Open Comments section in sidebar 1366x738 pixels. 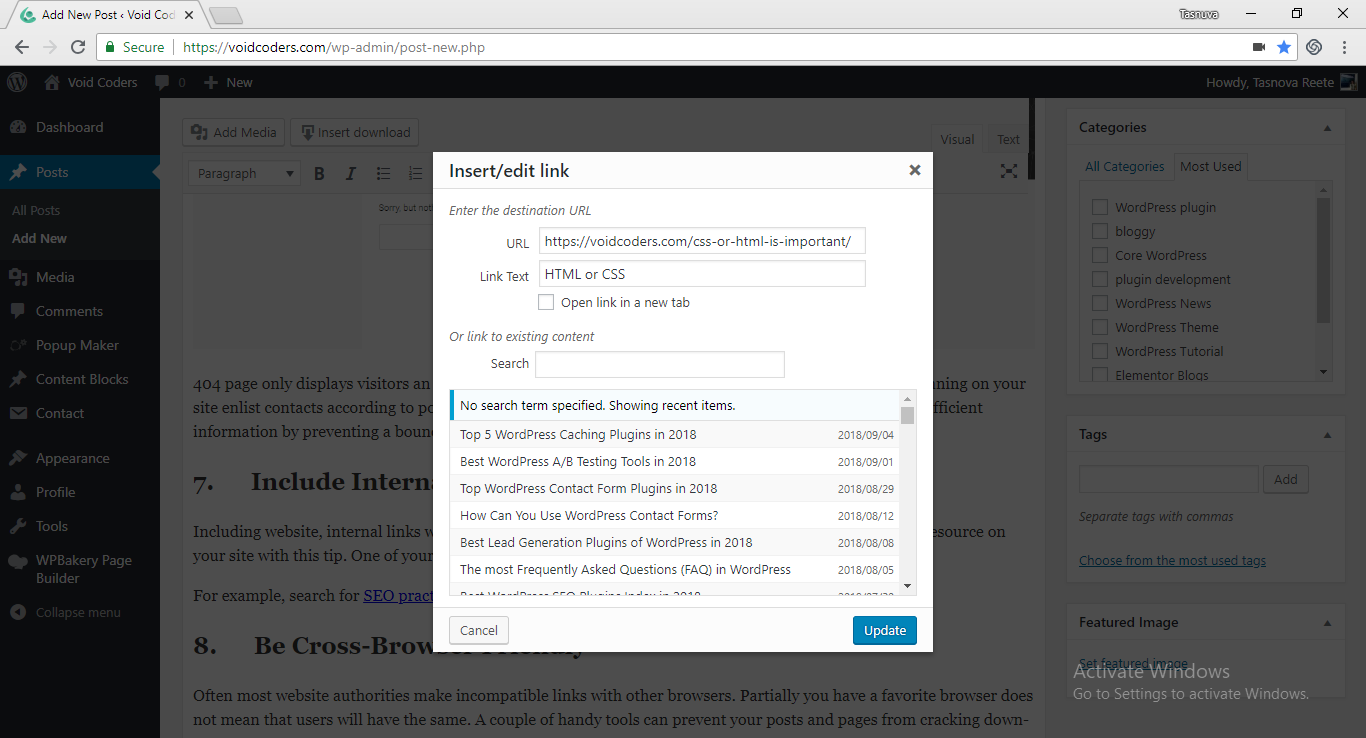(x=80, y=311)
